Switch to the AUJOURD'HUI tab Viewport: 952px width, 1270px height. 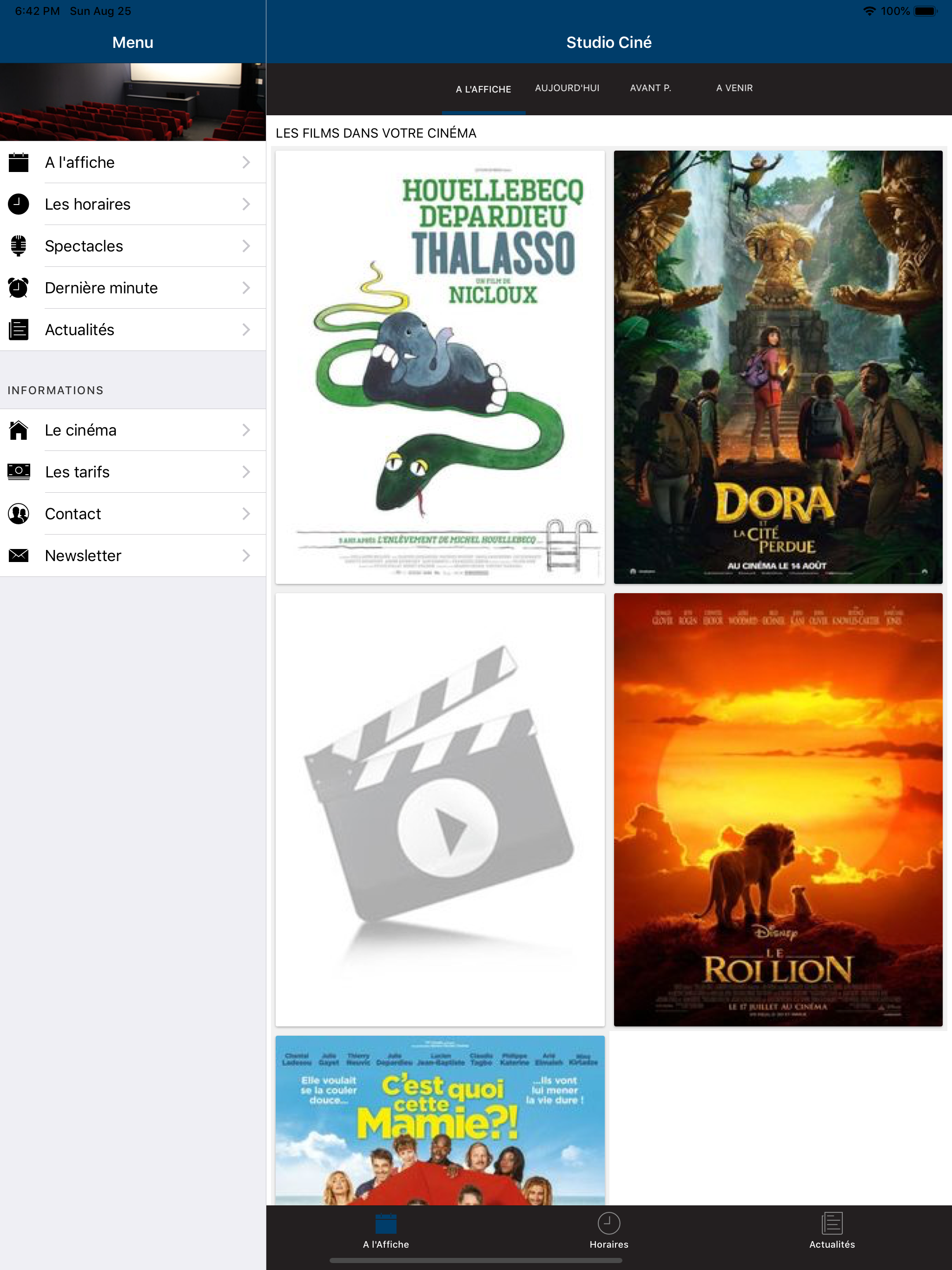click(x=567, y=88)
